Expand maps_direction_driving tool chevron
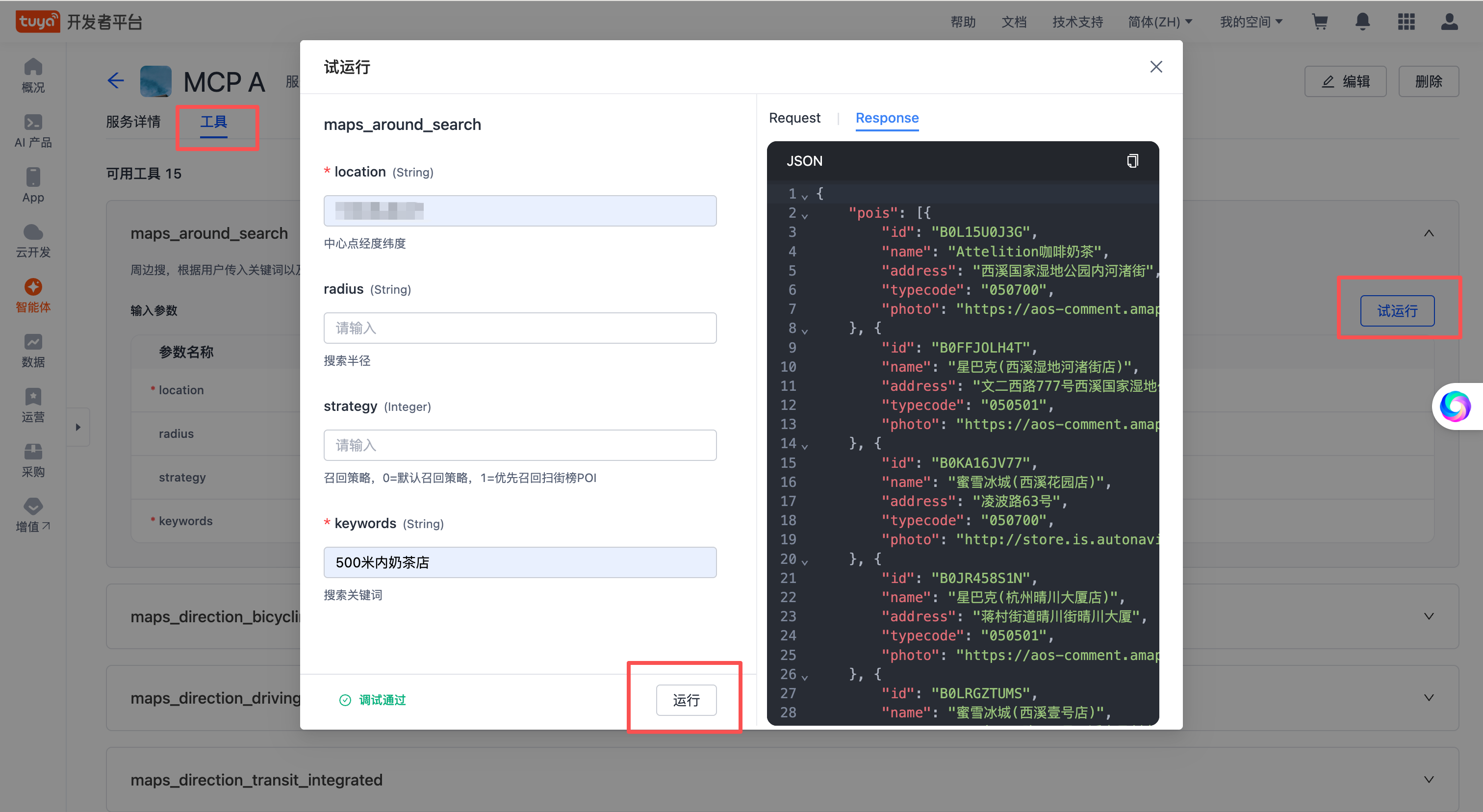The height and width of the screenshot is (812, 1483). tap(1428, 697)
